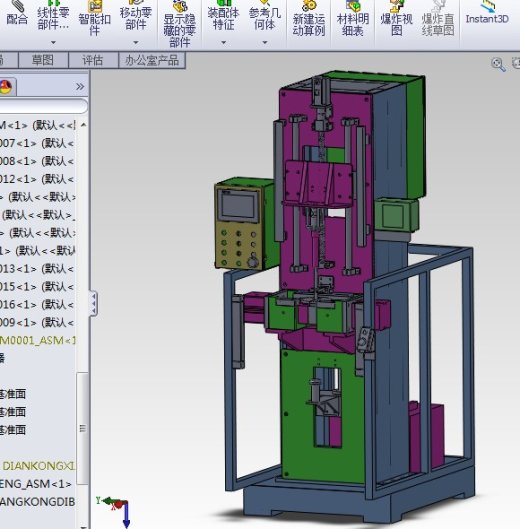The width and height of the screenshot is (520, 529).
Task: Select the M0001_ASM tree item
Action: [37, 340]
